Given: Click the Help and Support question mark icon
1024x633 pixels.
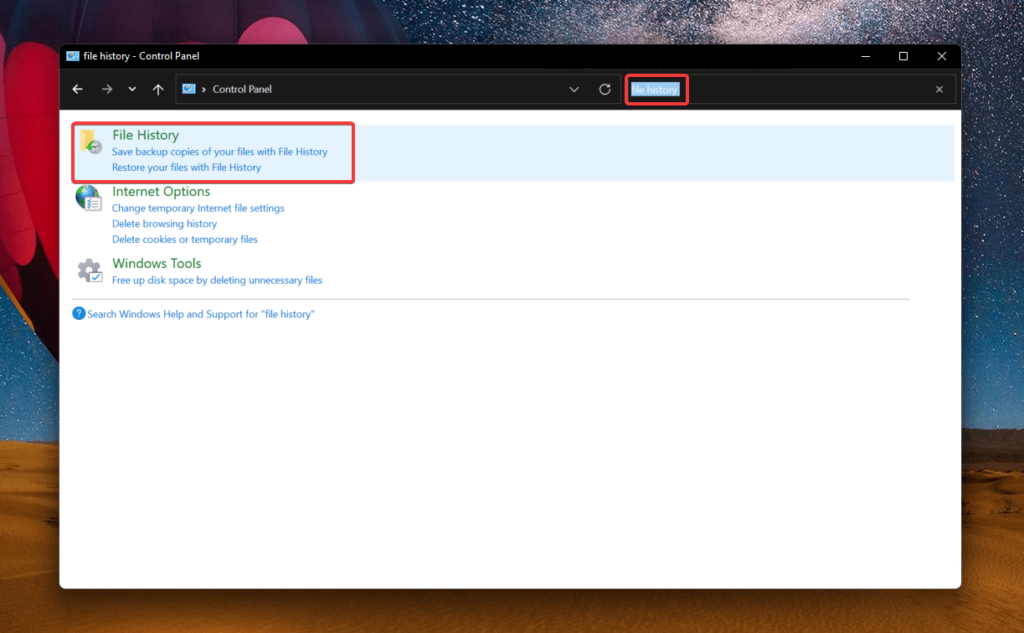Looking at the screenshot, I should click(78, 313).
